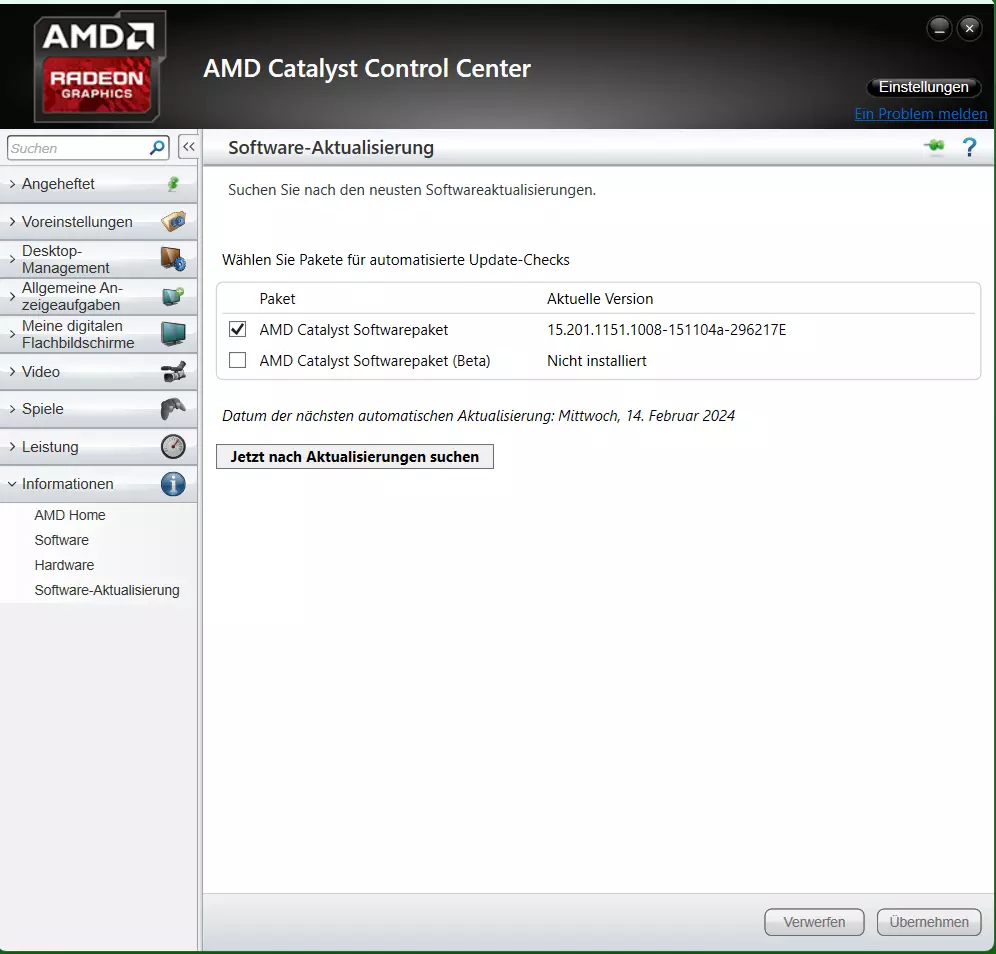
Task: Expand the Leistung section
Action: (98, 447)
